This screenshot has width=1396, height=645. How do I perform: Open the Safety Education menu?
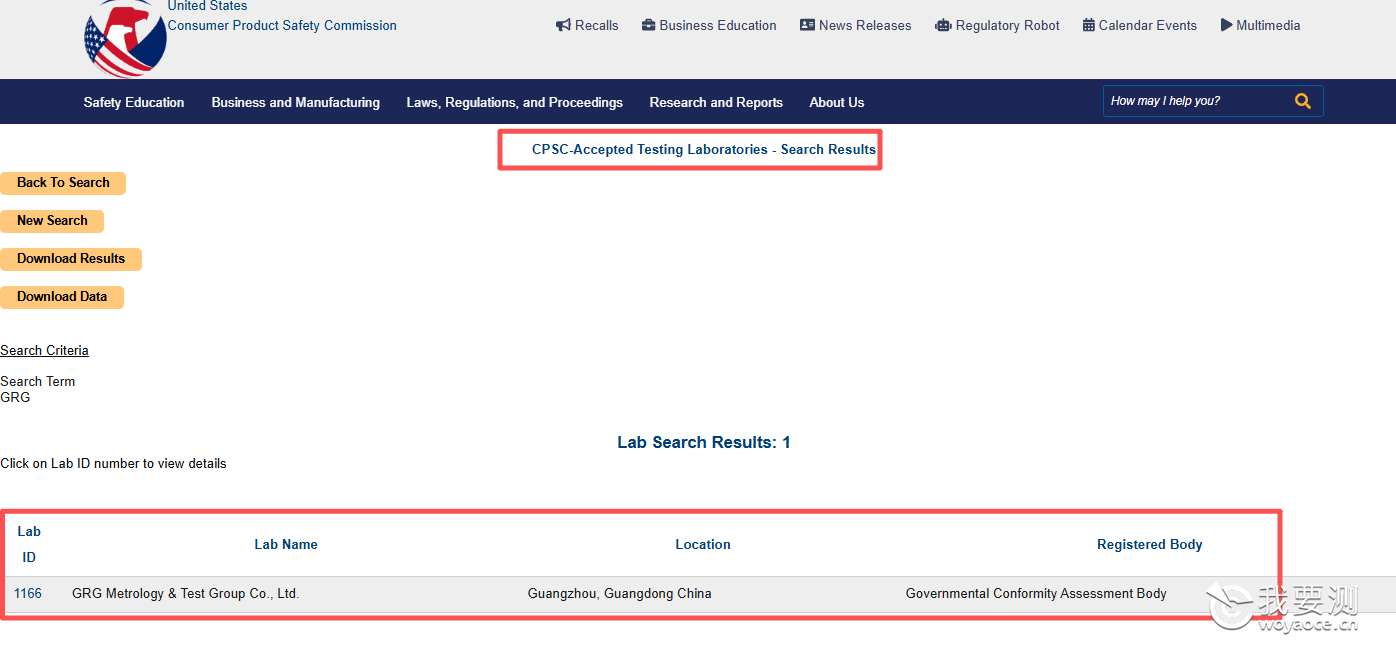[x=134, y=102]
